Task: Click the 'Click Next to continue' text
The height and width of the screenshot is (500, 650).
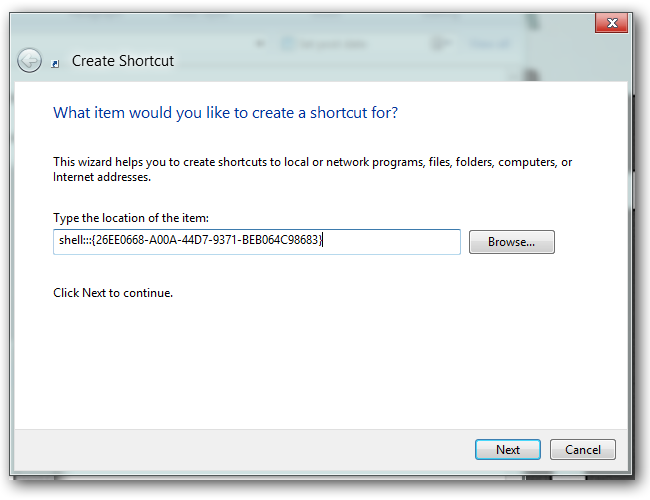Action: [113, 293]
